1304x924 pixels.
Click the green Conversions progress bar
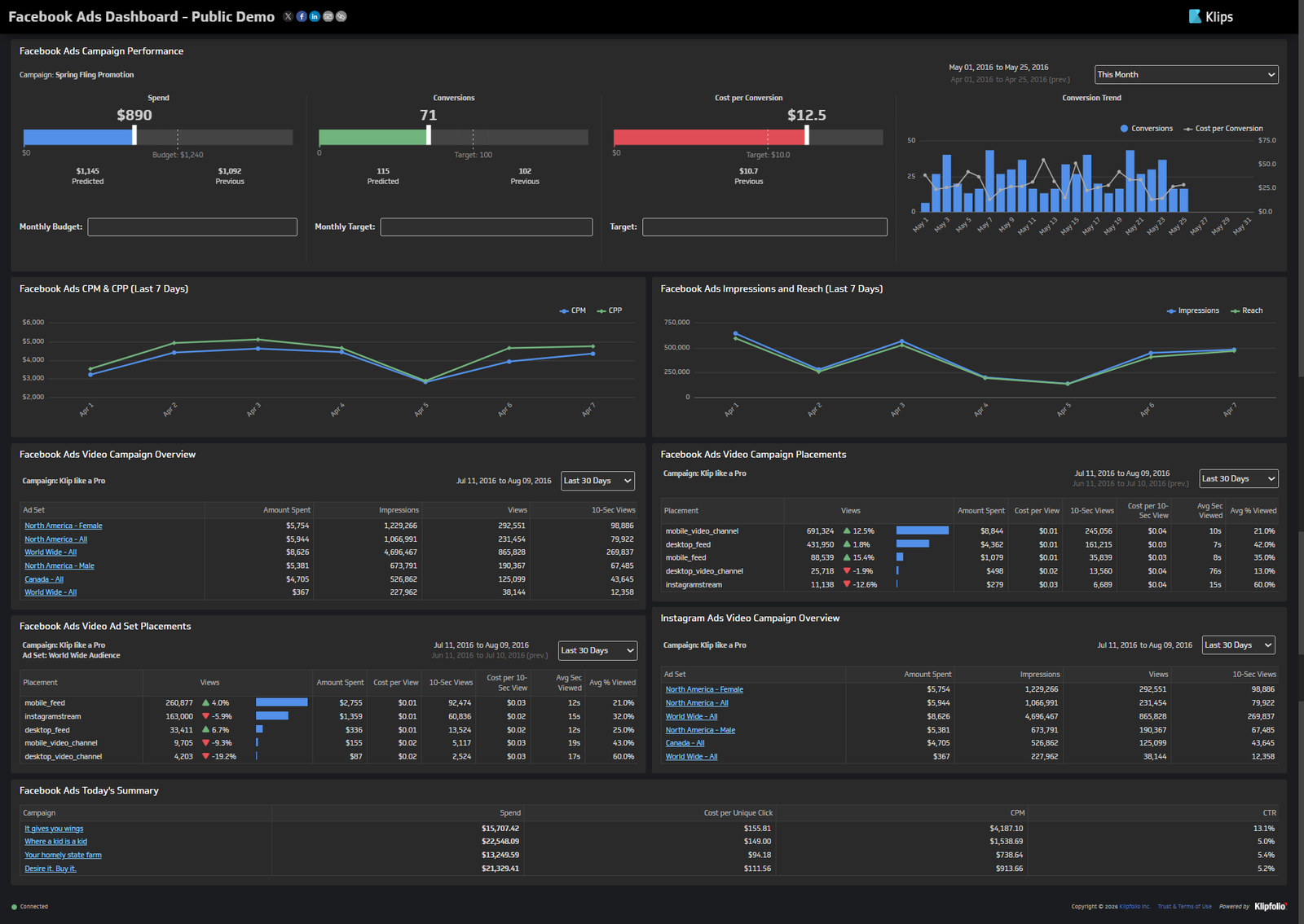pyautogui.click(x=373, y=137)
